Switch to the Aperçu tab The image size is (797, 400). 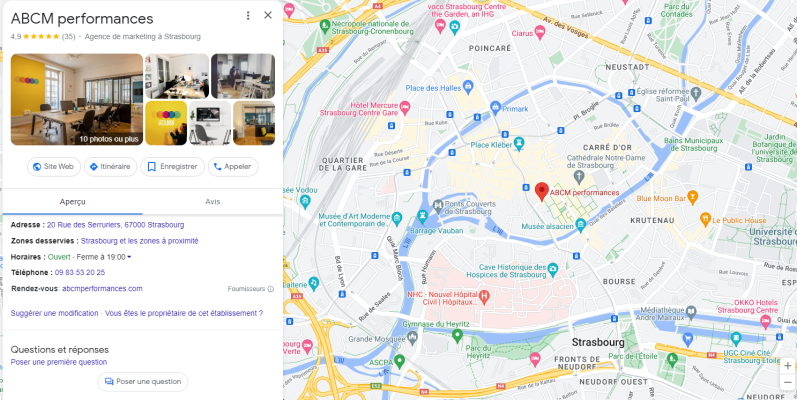click(x=73, y=202)
